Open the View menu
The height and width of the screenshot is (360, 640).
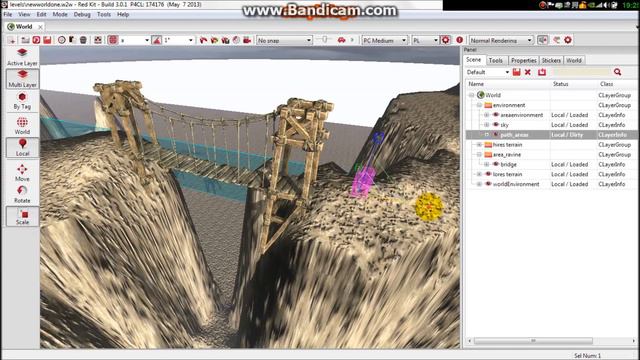[x=24, y=14]
